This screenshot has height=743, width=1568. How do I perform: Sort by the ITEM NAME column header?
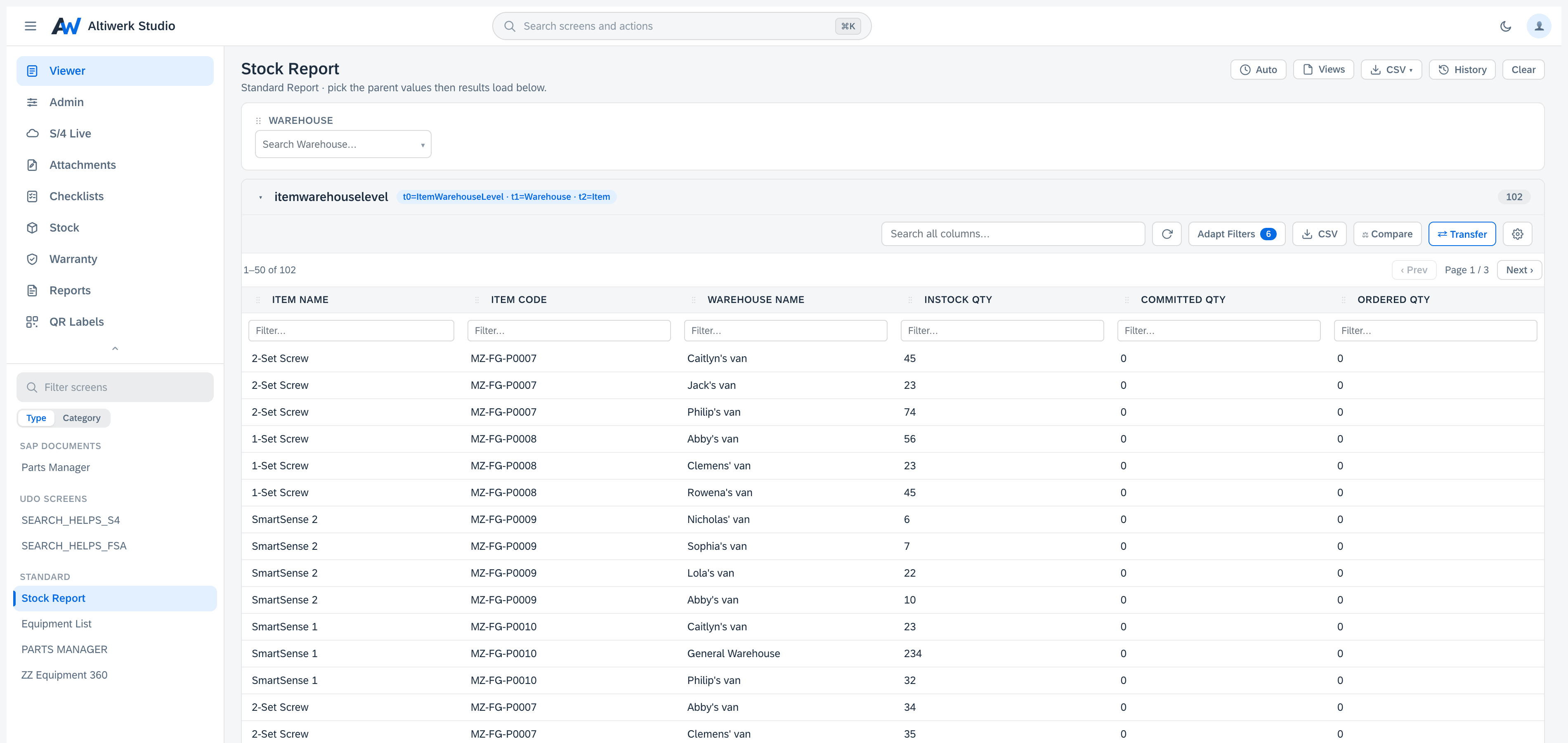click(300, 300)
